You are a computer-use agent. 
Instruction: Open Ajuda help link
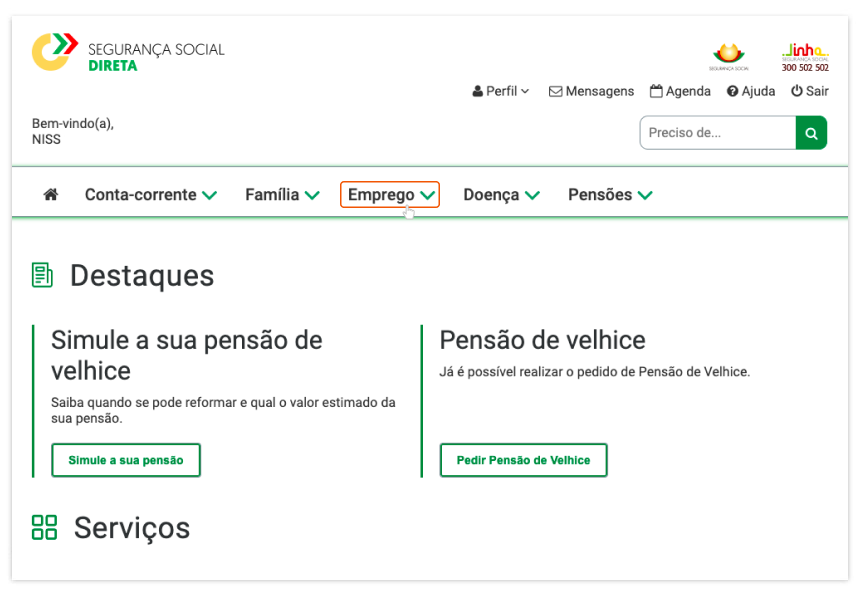pyautogui.click(x=751, y=91)
